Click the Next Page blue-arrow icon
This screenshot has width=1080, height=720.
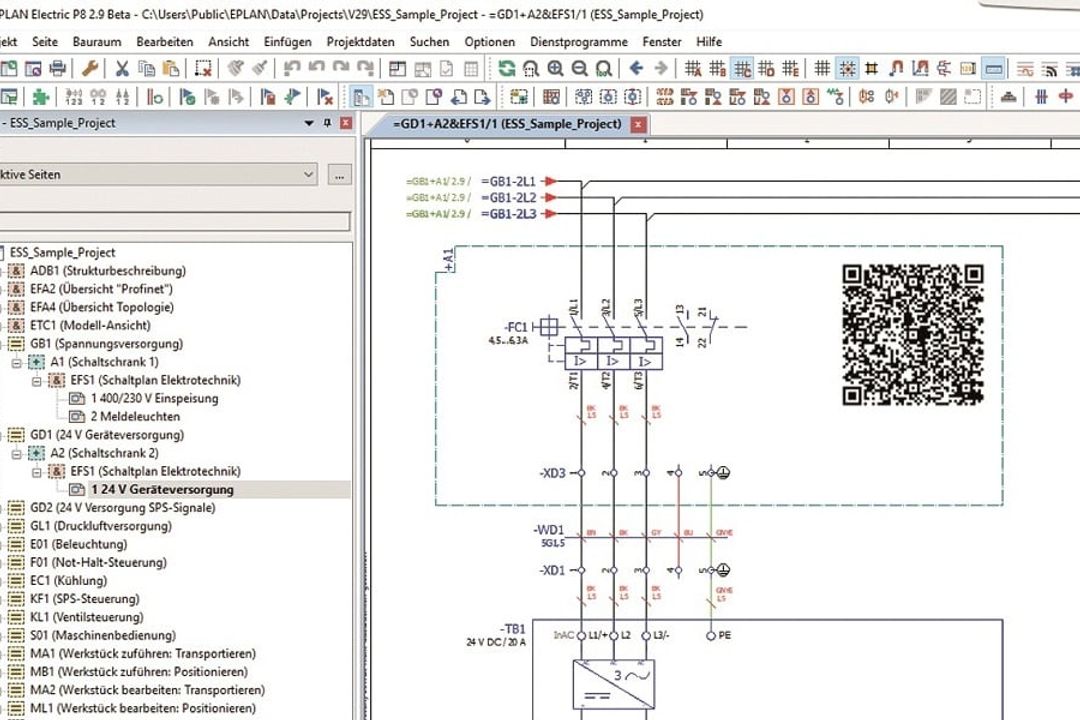(x=483, y=96)
